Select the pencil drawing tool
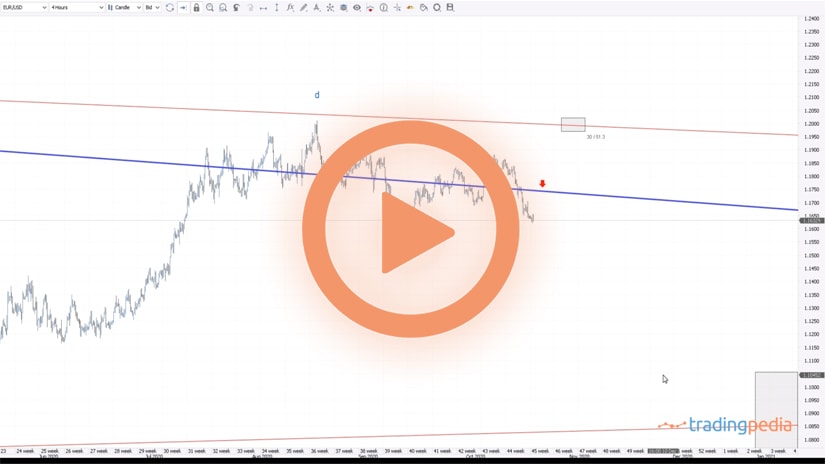825x464 pixels. [x=304, y=7]
